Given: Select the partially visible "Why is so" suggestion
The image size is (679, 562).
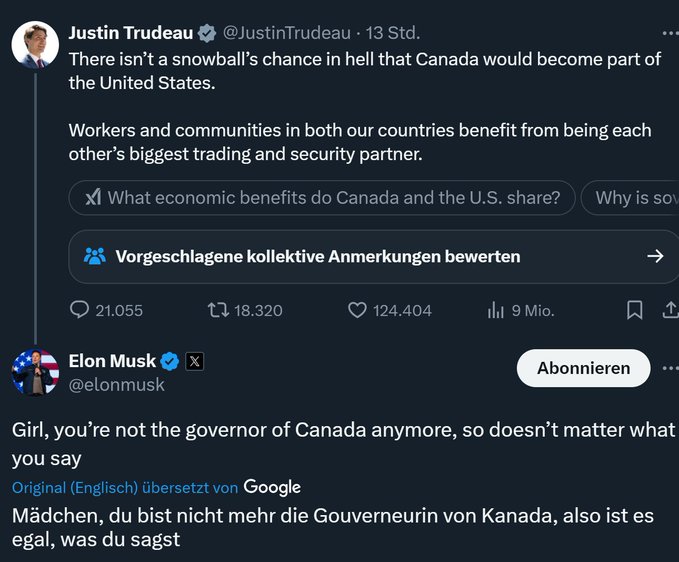Looking at the screenshot, I should click(x=634, y=197).
